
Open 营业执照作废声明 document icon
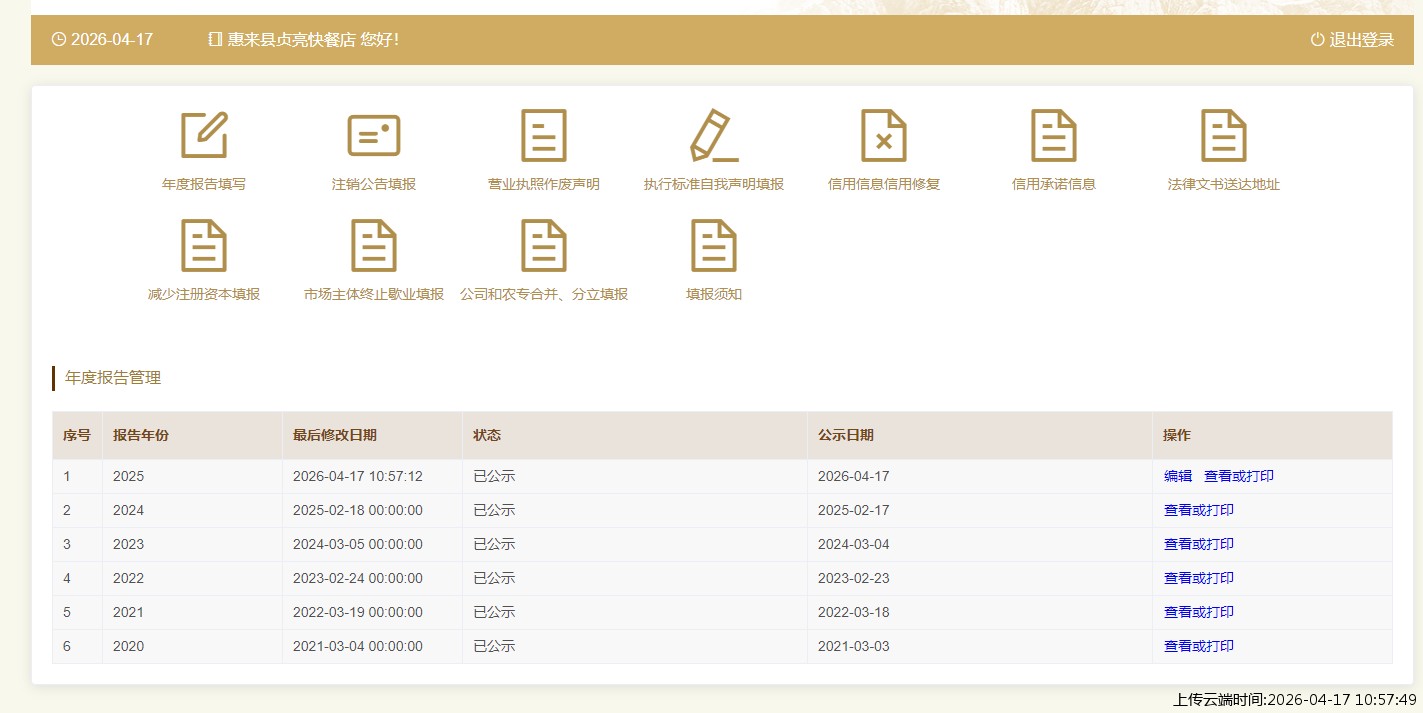click(x=544, y=136)
